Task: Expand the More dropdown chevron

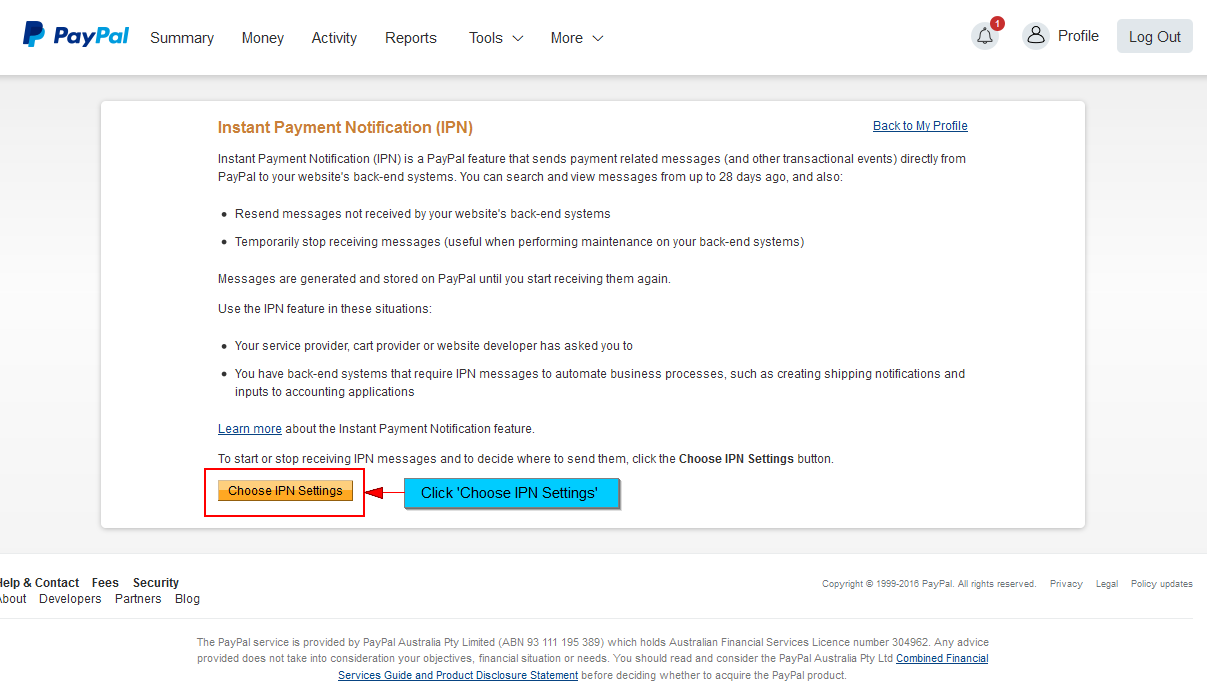Action: pos(598,38)
